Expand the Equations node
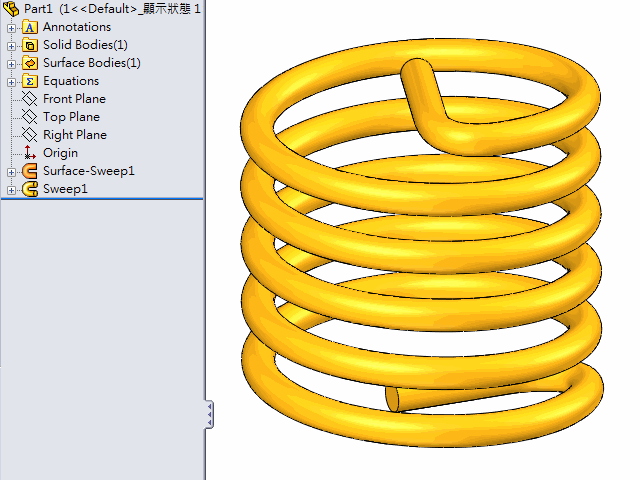This screenshot has height=480, width=640. point(11,82)
